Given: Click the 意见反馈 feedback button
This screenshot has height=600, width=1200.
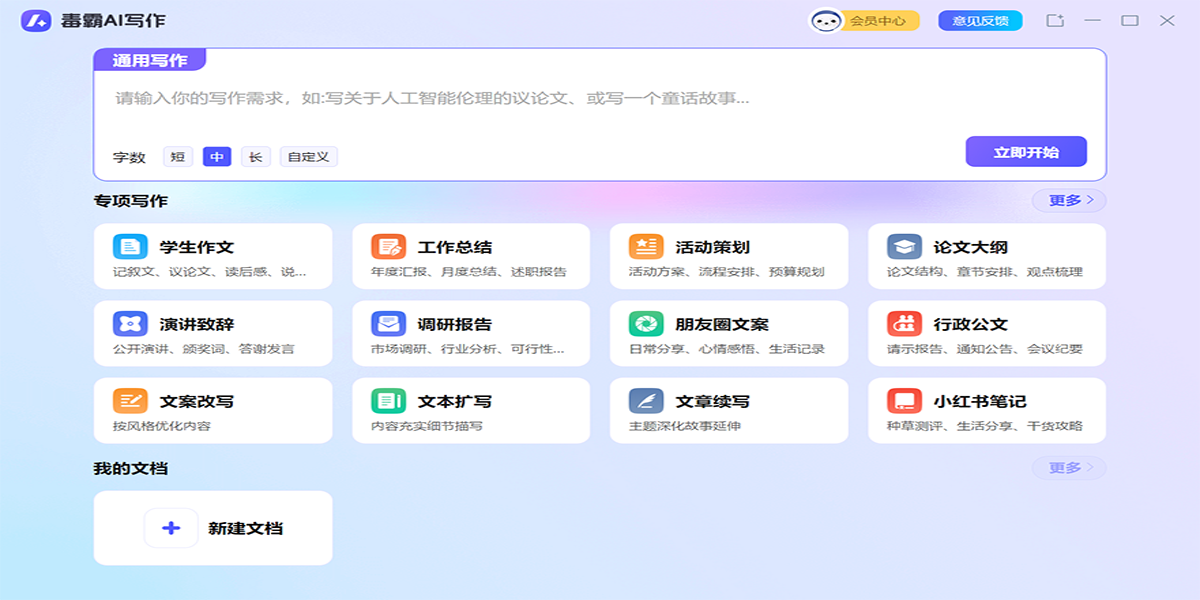Looking at the screenshot, I should click(x=980, y=21).
